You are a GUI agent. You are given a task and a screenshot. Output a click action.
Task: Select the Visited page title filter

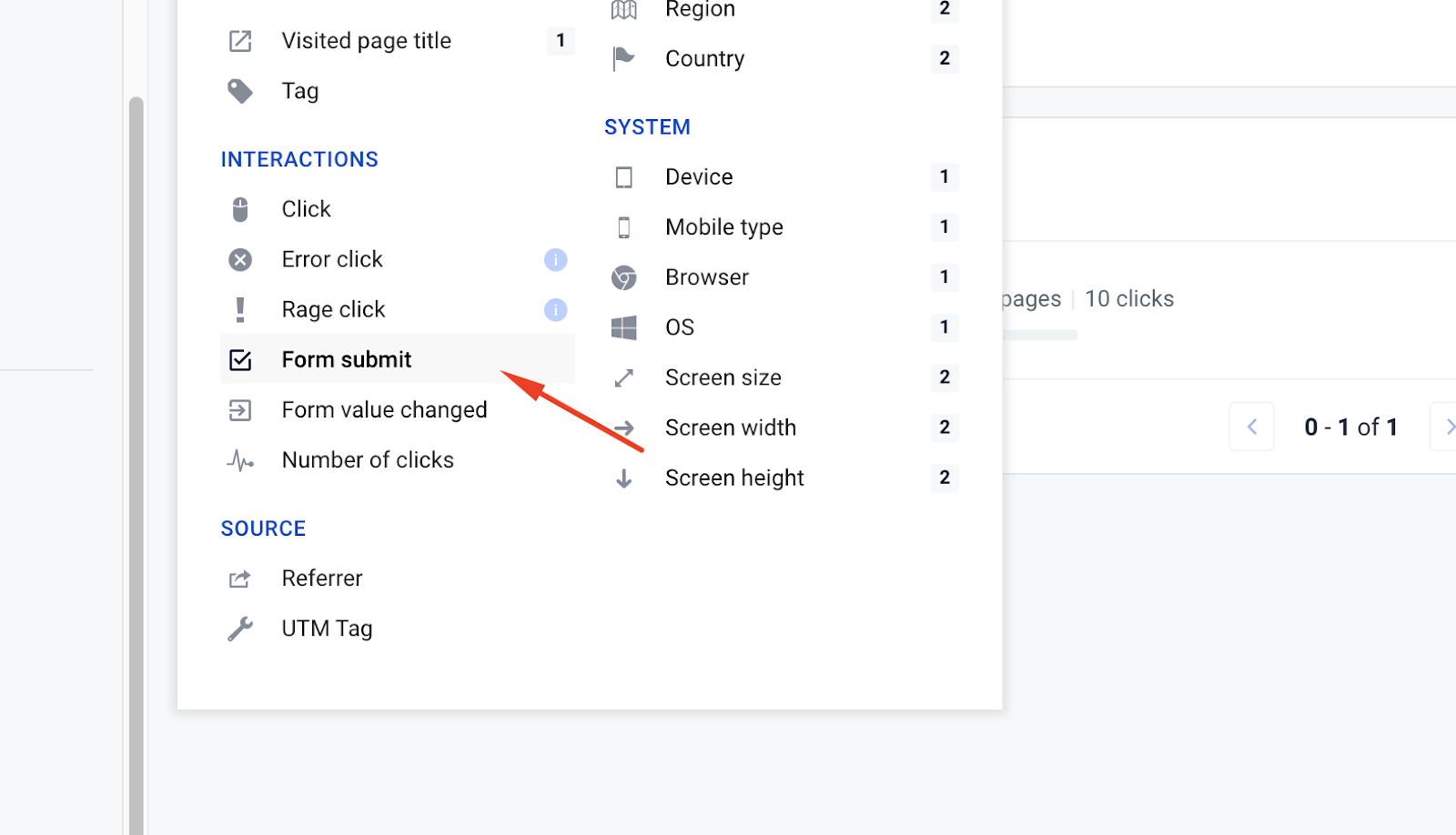(366, 41)
